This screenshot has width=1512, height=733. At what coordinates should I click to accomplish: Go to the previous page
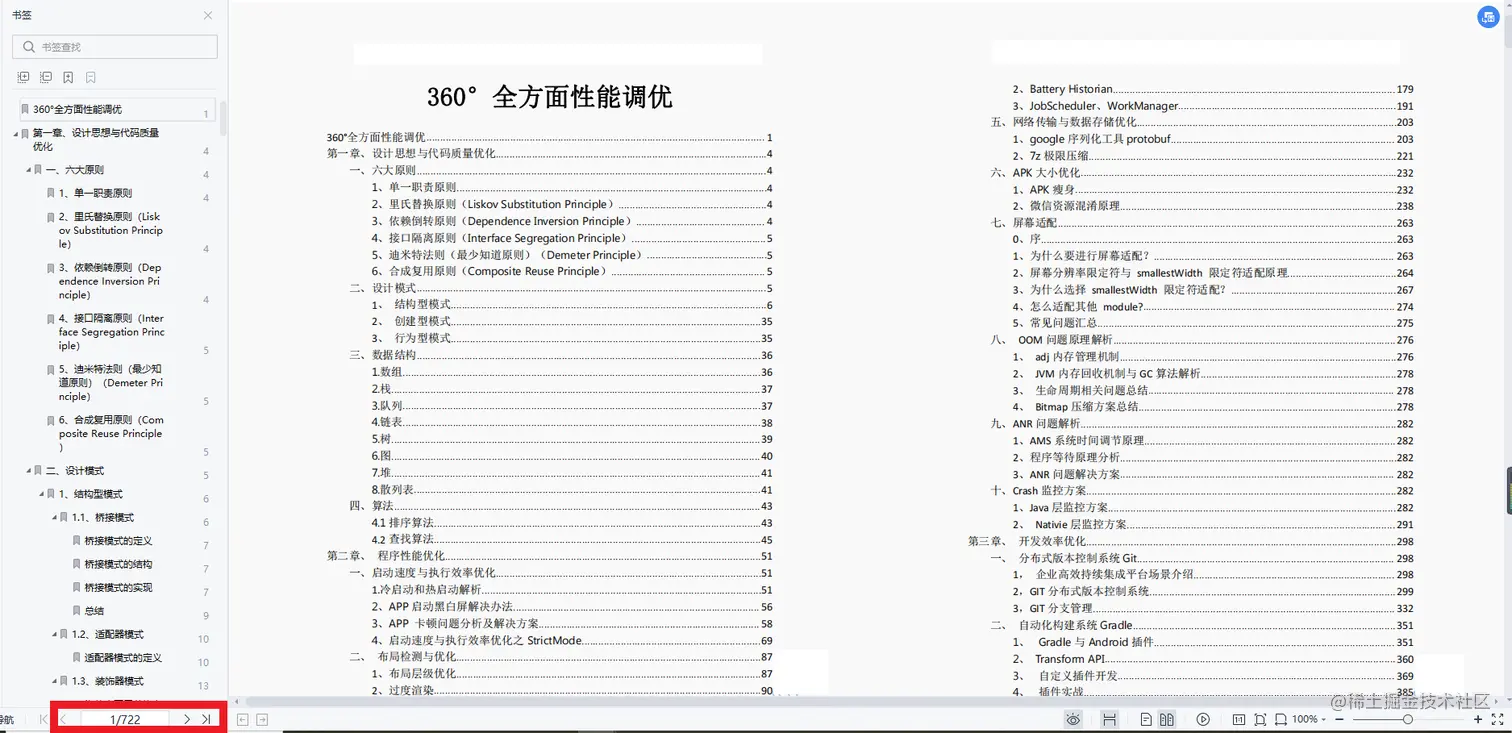(63, 719)
